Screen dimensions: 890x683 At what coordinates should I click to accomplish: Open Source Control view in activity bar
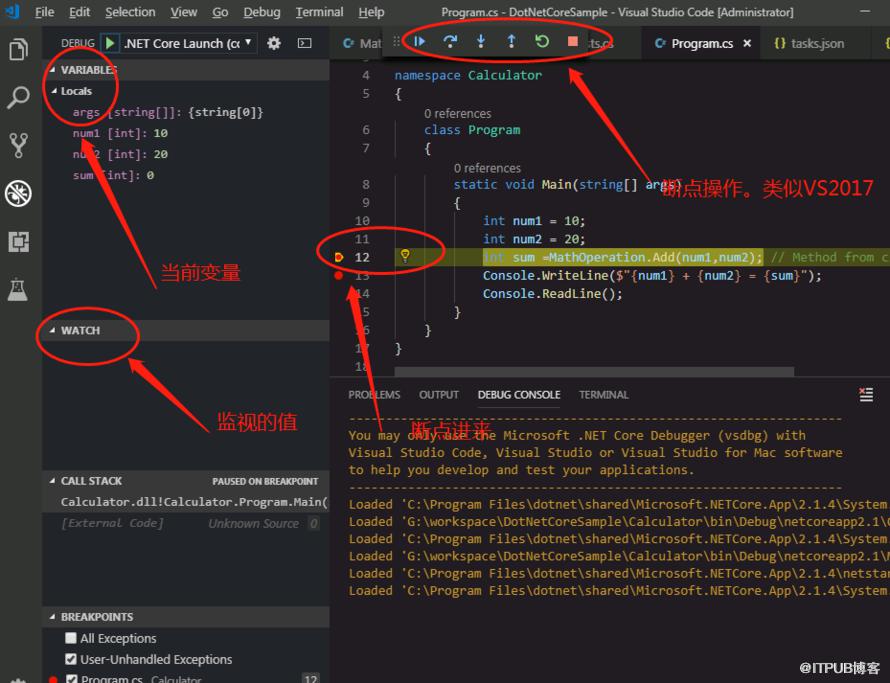point(18,145)
